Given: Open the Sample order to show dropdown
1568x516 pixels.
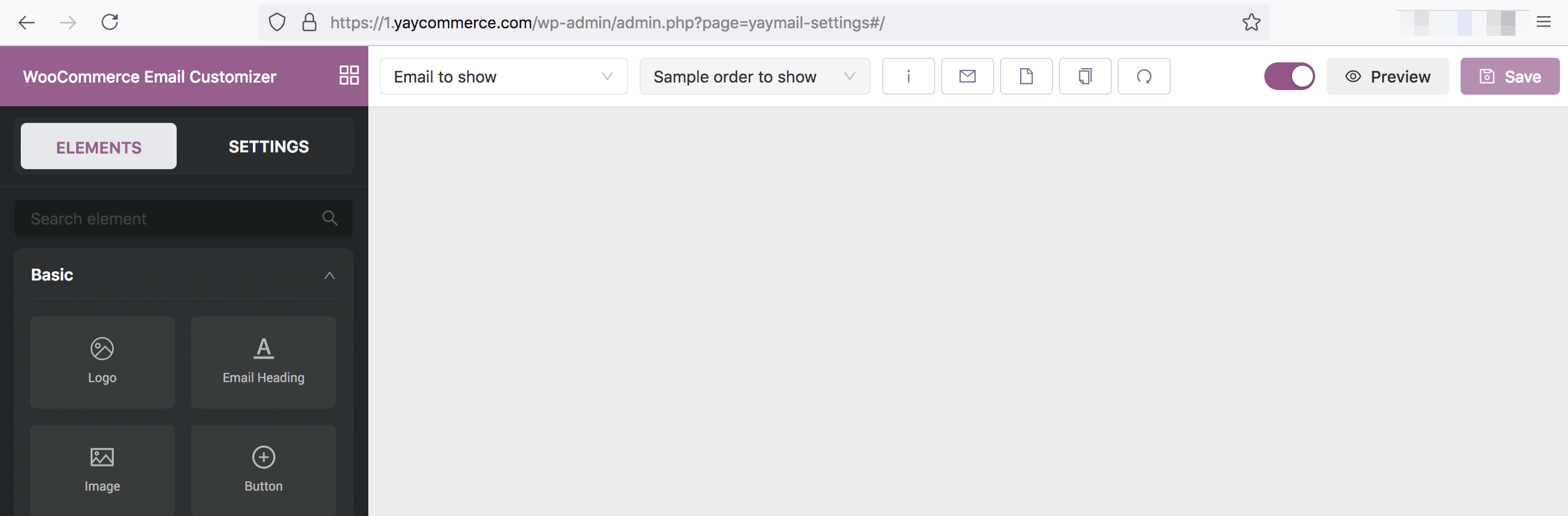Looking at the screenshot, I should (755, 76).
